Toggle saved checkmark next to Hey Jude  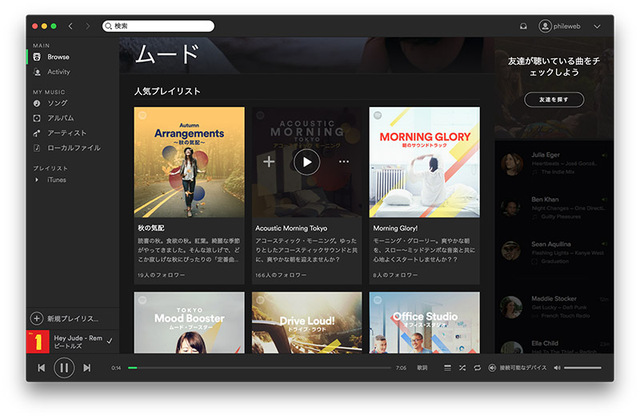109,341
